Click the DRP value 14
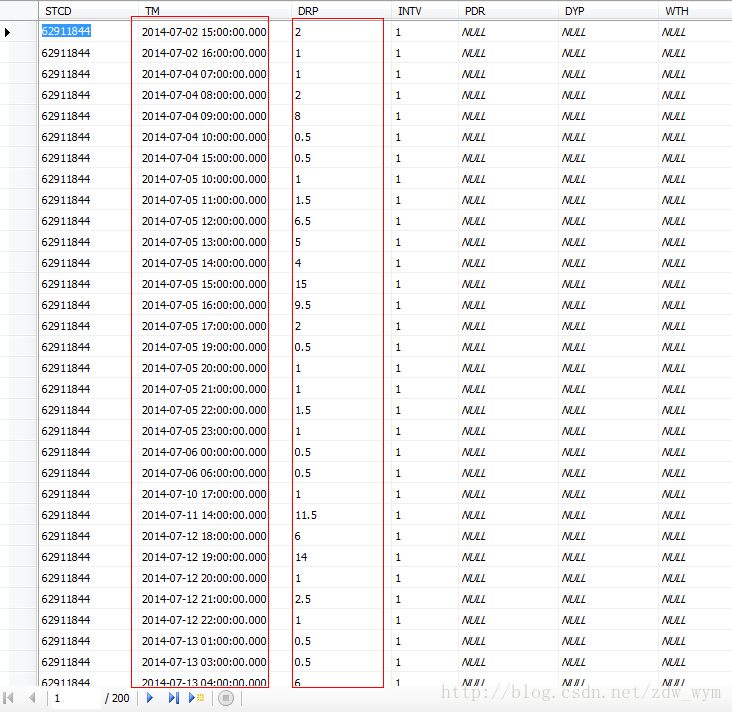 301,557
